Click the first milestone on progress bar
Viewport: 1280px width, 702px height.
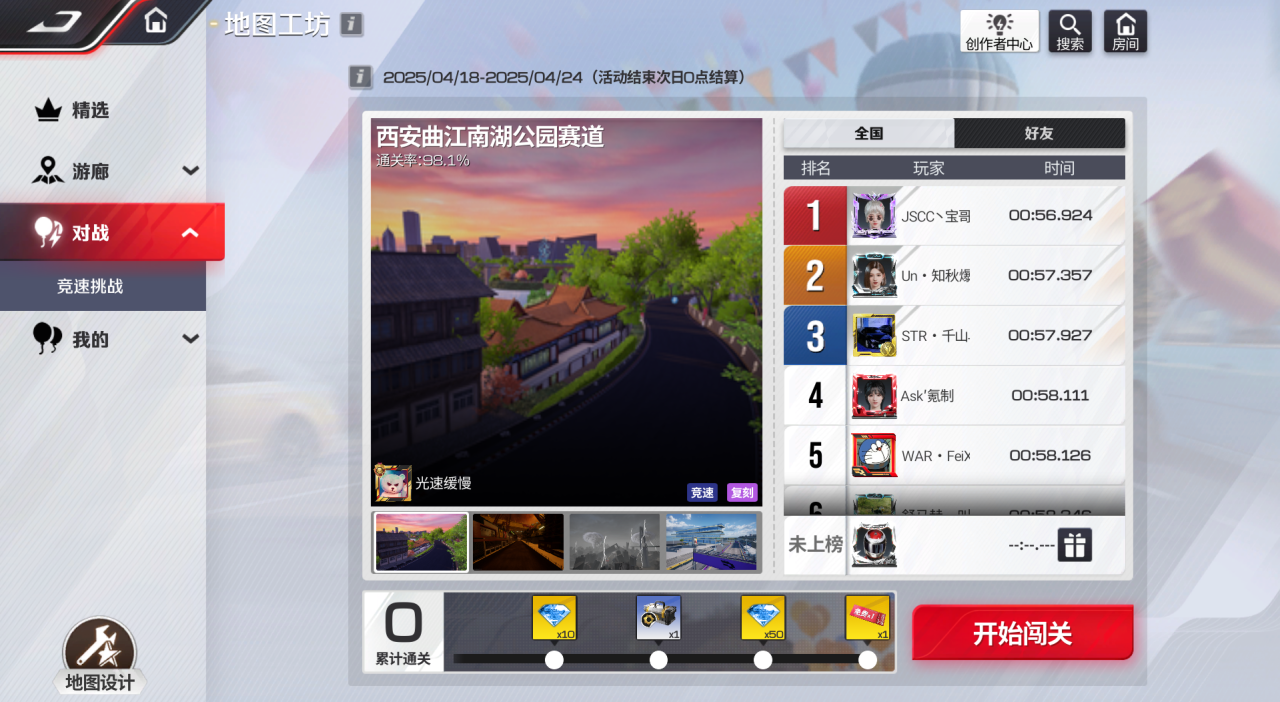(x=554, y=659)
